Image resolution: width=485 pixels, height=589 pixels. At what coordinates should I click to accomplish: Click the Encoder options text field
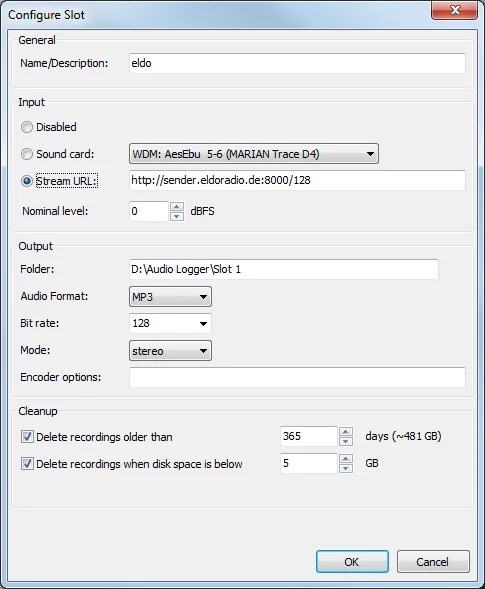297,378
